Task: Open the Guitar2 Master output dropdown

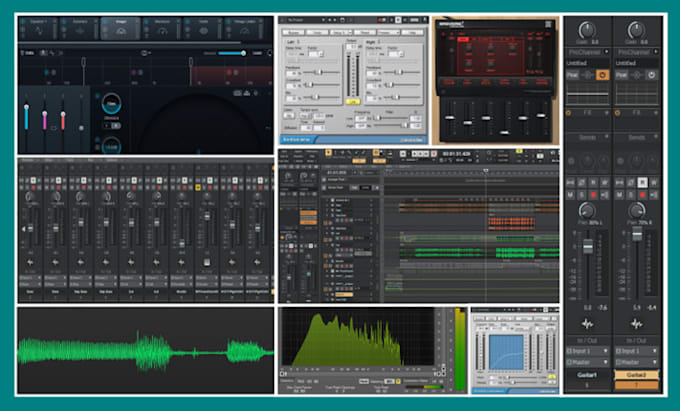Action: click(x=636, y=362)
